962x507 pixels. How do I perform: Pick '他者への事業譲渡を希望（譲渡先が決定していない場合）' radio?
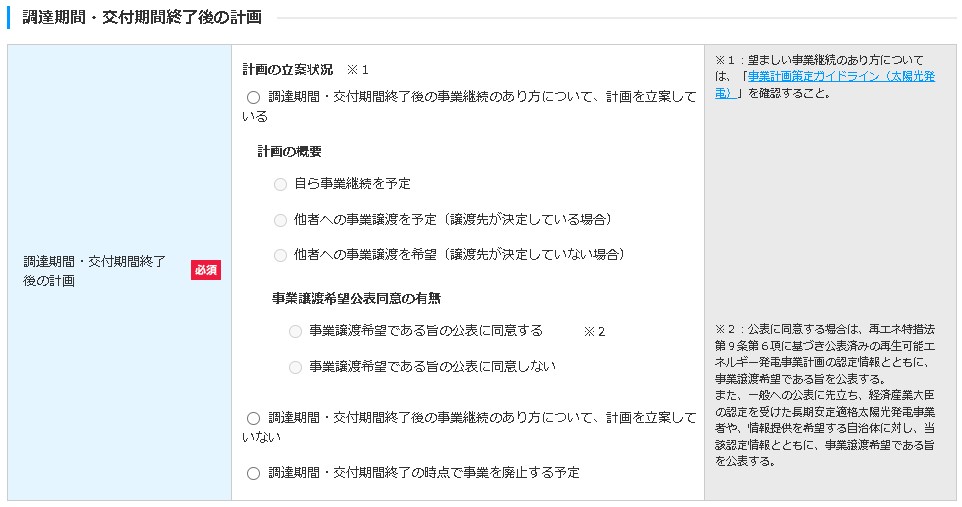click(280, 255)
